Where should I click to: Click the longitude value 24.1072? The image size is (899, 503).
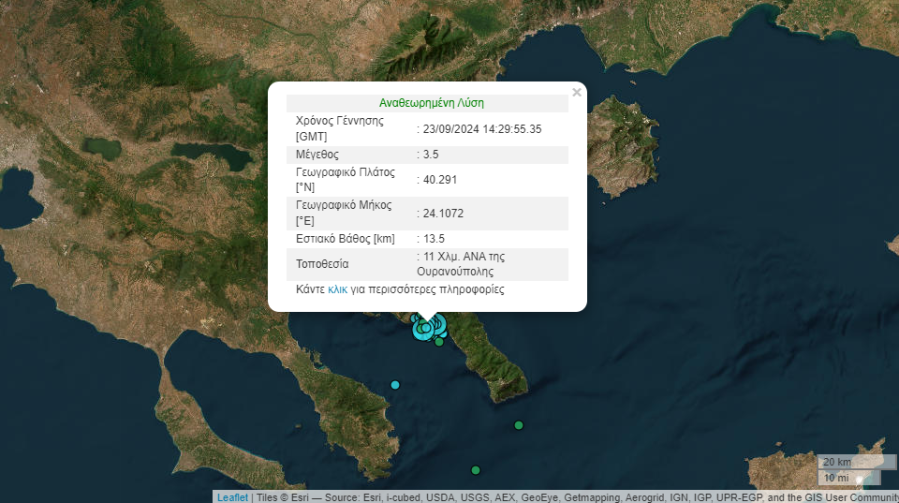[442, 213]
